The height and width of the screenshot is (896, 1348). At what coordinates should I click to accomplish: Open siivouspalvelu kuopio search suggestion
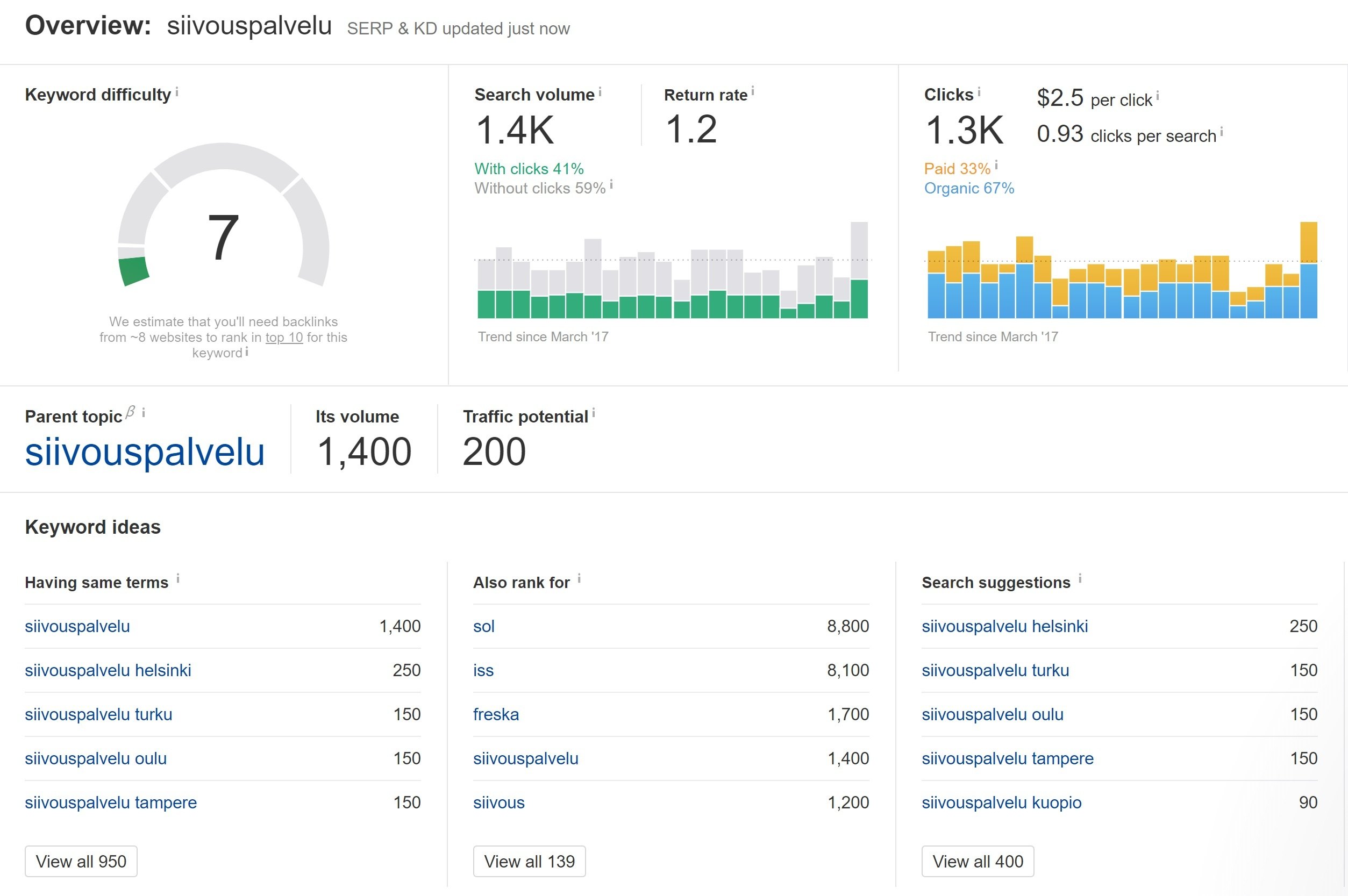pyautogui.click(x=1001, y=802)
